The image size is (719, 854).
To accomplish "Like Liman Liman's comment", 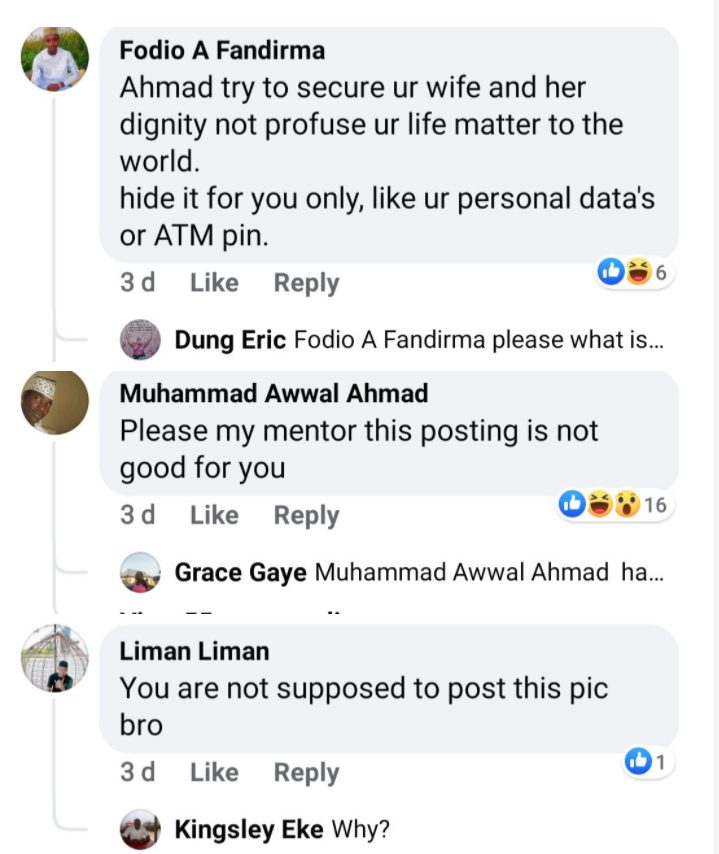I will tap(214, 772).
